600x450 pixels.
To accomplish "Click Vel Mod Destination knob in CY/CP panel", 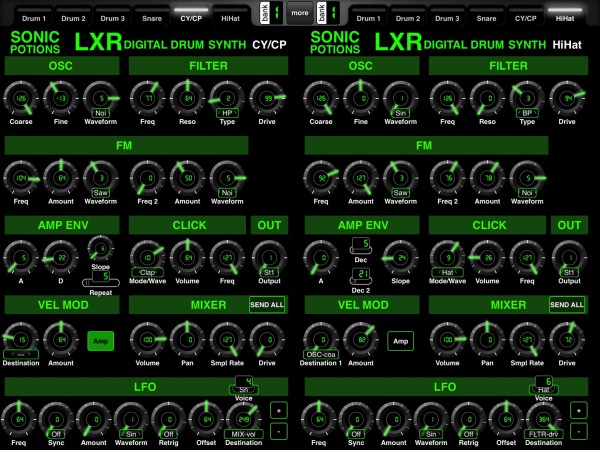I will [21, 340].
